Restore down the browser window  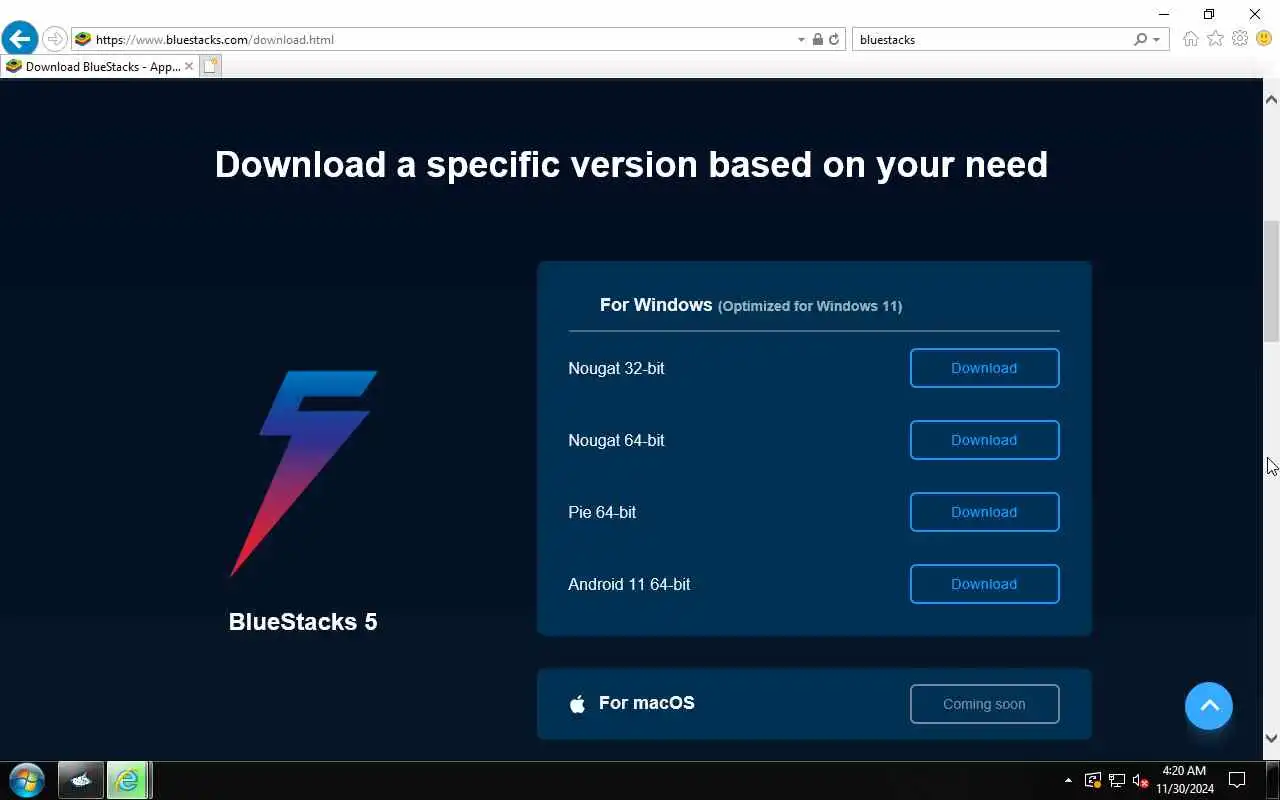1209,14
